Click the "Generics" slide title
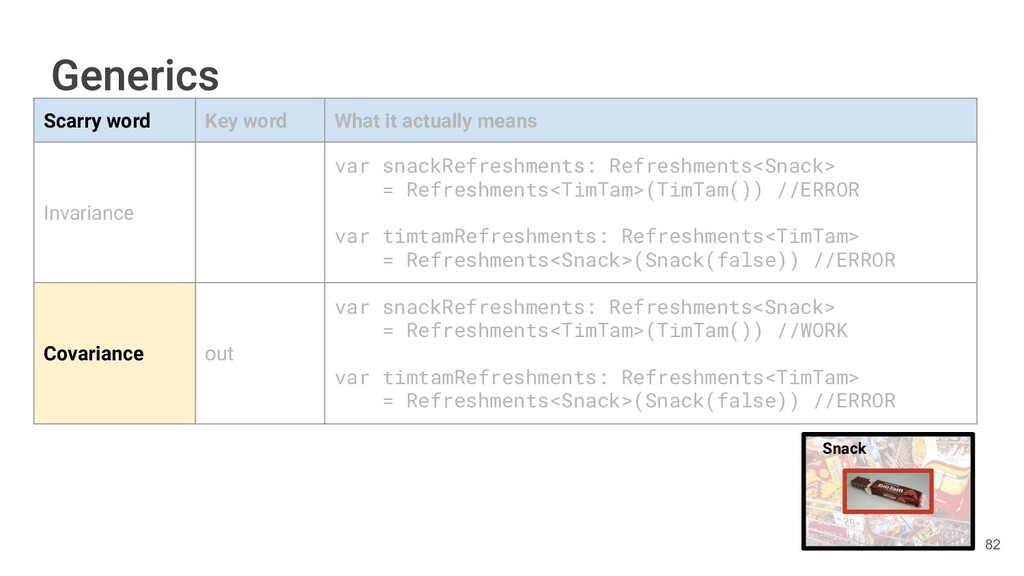1024x576 pixels. pyautogui.click(x=135, y=75)
